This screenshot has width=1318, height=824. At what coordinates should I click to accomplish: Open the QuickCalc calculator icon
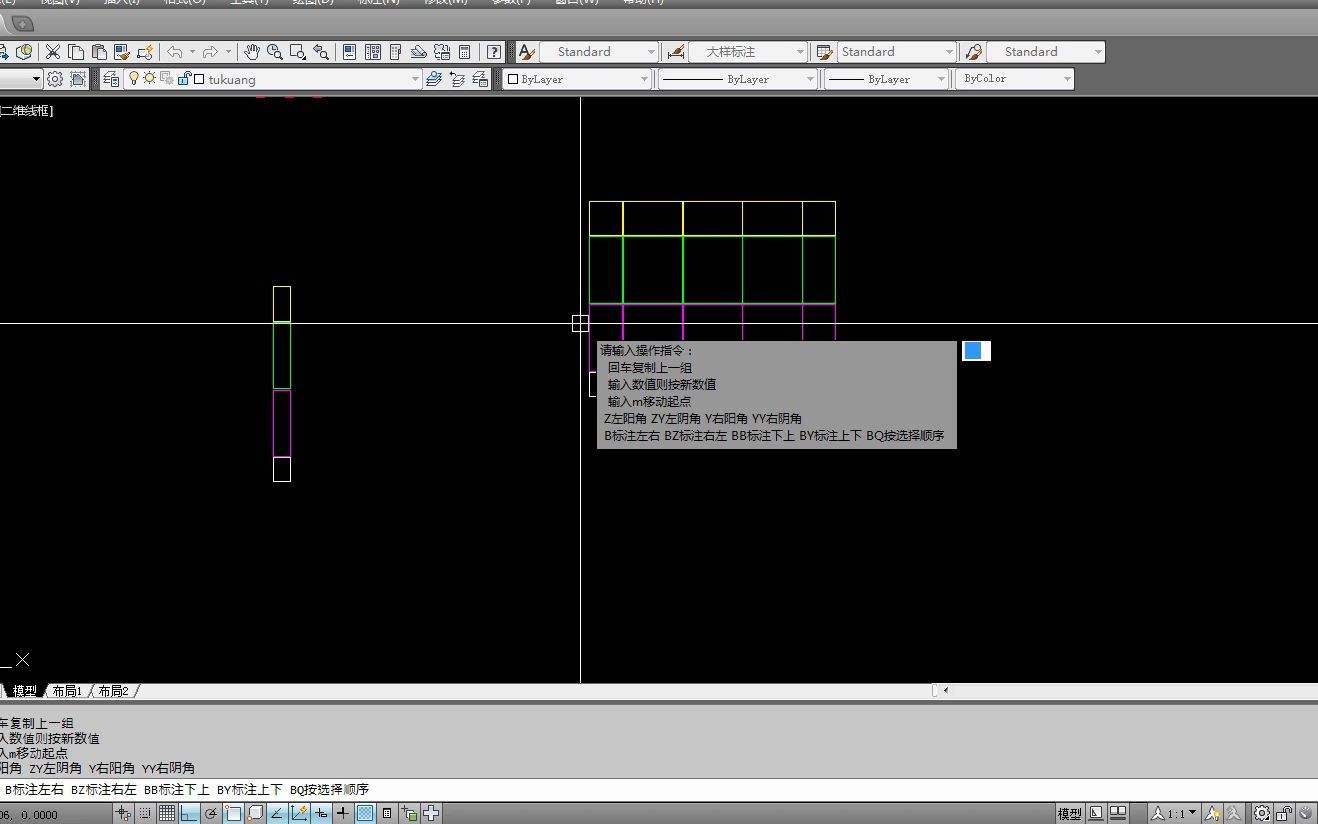[x=465, y=52]
